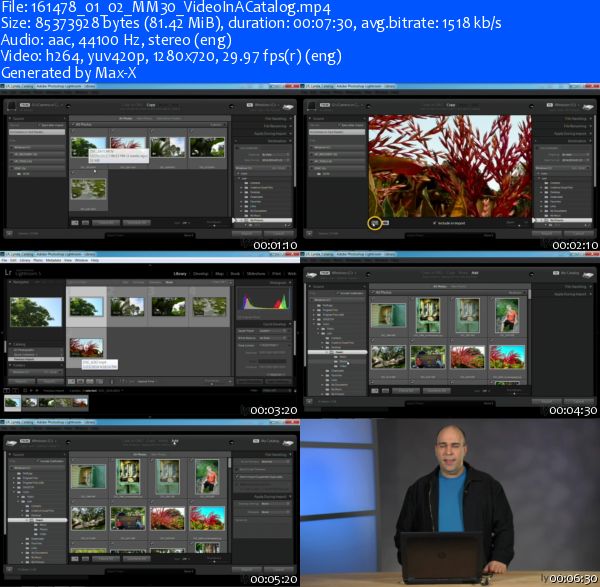Select Grid view icon in the 00:05:20 frame
The image size is (600, 587).
[x=75, y=559]
